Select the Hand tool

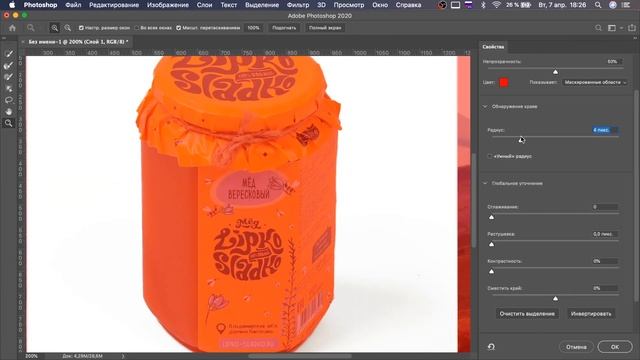tap(9, 111)
